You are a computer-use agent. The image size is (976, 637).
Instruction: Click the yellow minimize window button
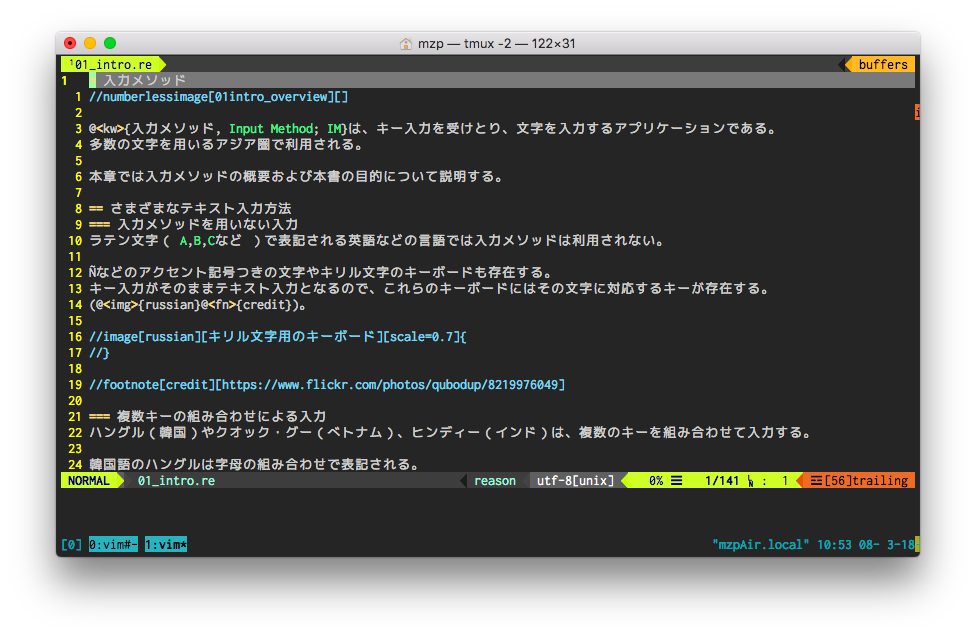pyautogui.click(x=90, y=43)
